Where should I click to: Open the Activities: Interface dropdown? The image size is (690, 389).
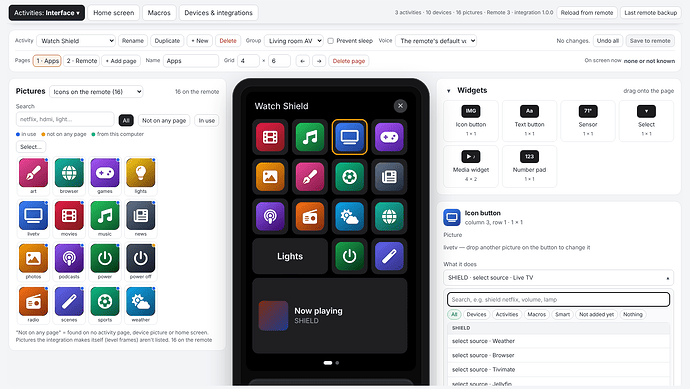(x=47, y=13)
